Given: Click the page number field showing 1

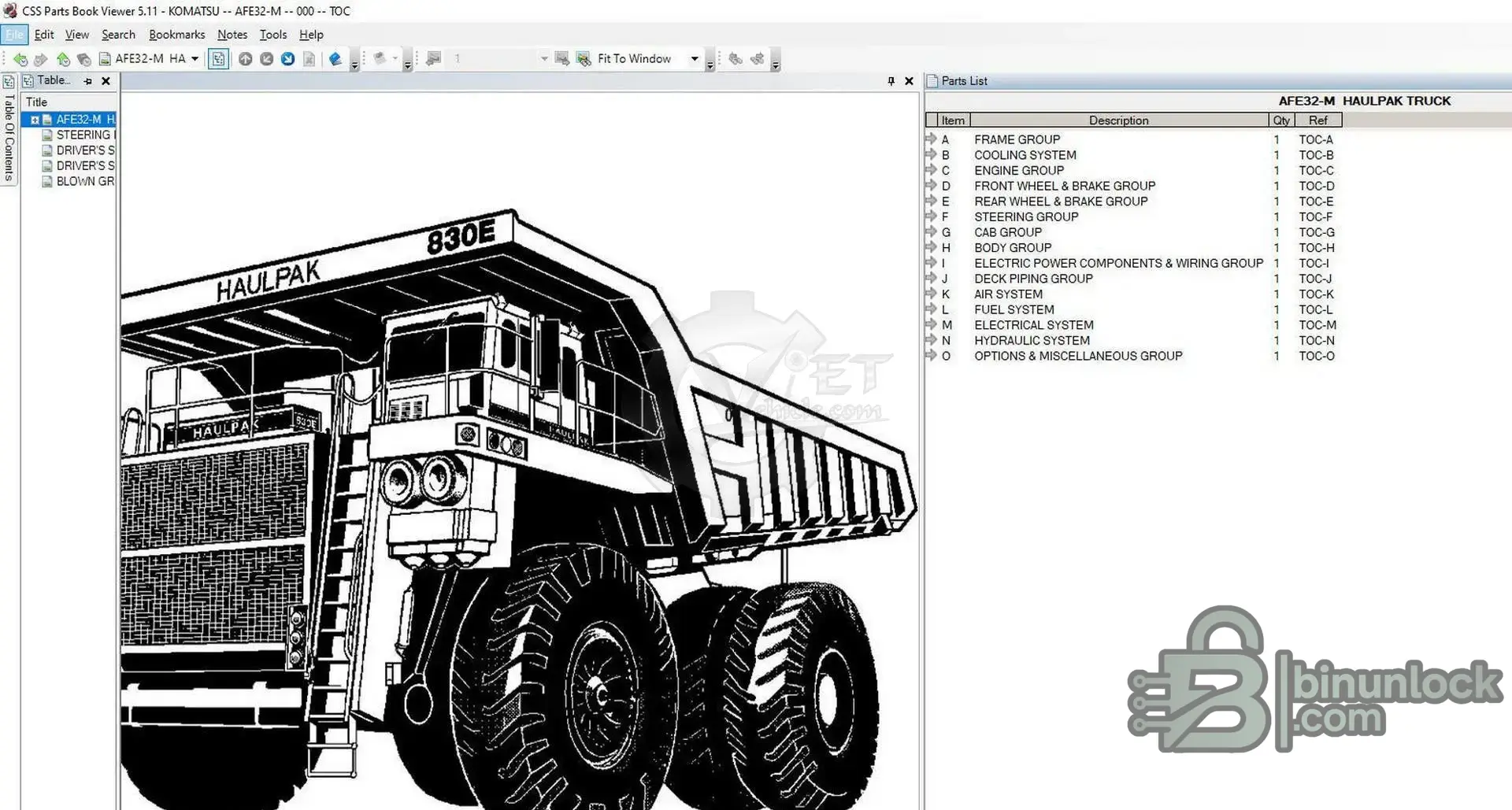Looking at the screenshot, I should click(493, 59).
